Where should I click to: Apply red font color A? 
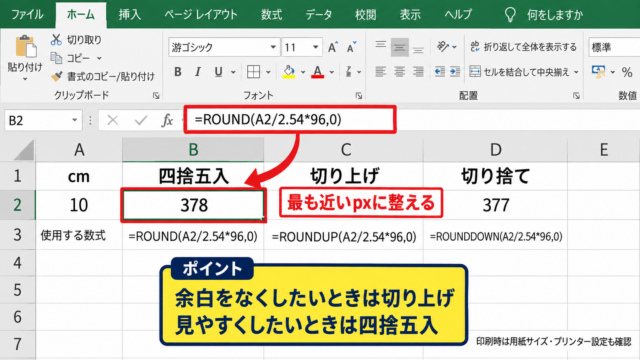tap(318, 72)
